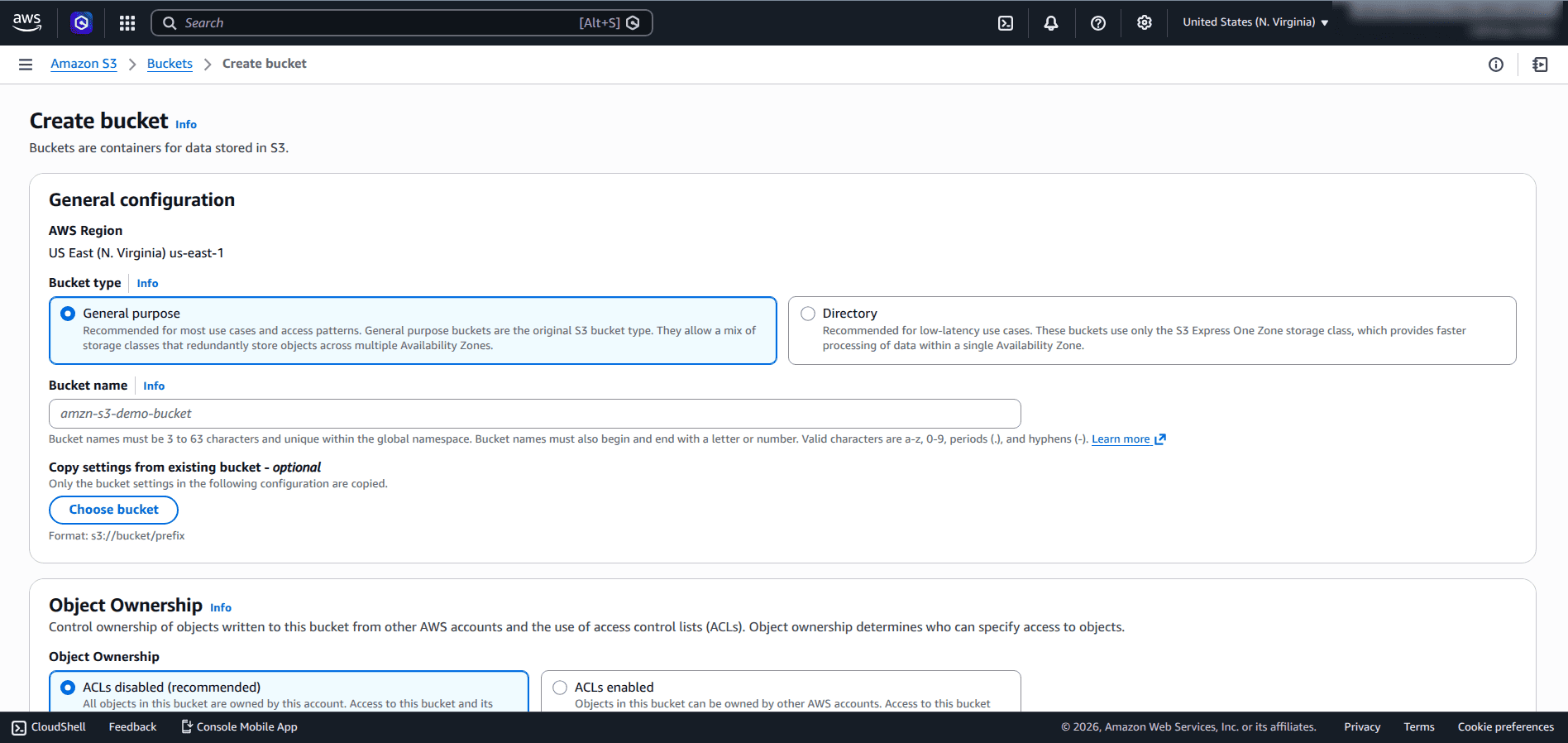This screenshot has height=743, width=1568.
Task: Expand the United States (N. Virginia) region dropdown
Action: pyautogui.click(x=1255, y=22)
